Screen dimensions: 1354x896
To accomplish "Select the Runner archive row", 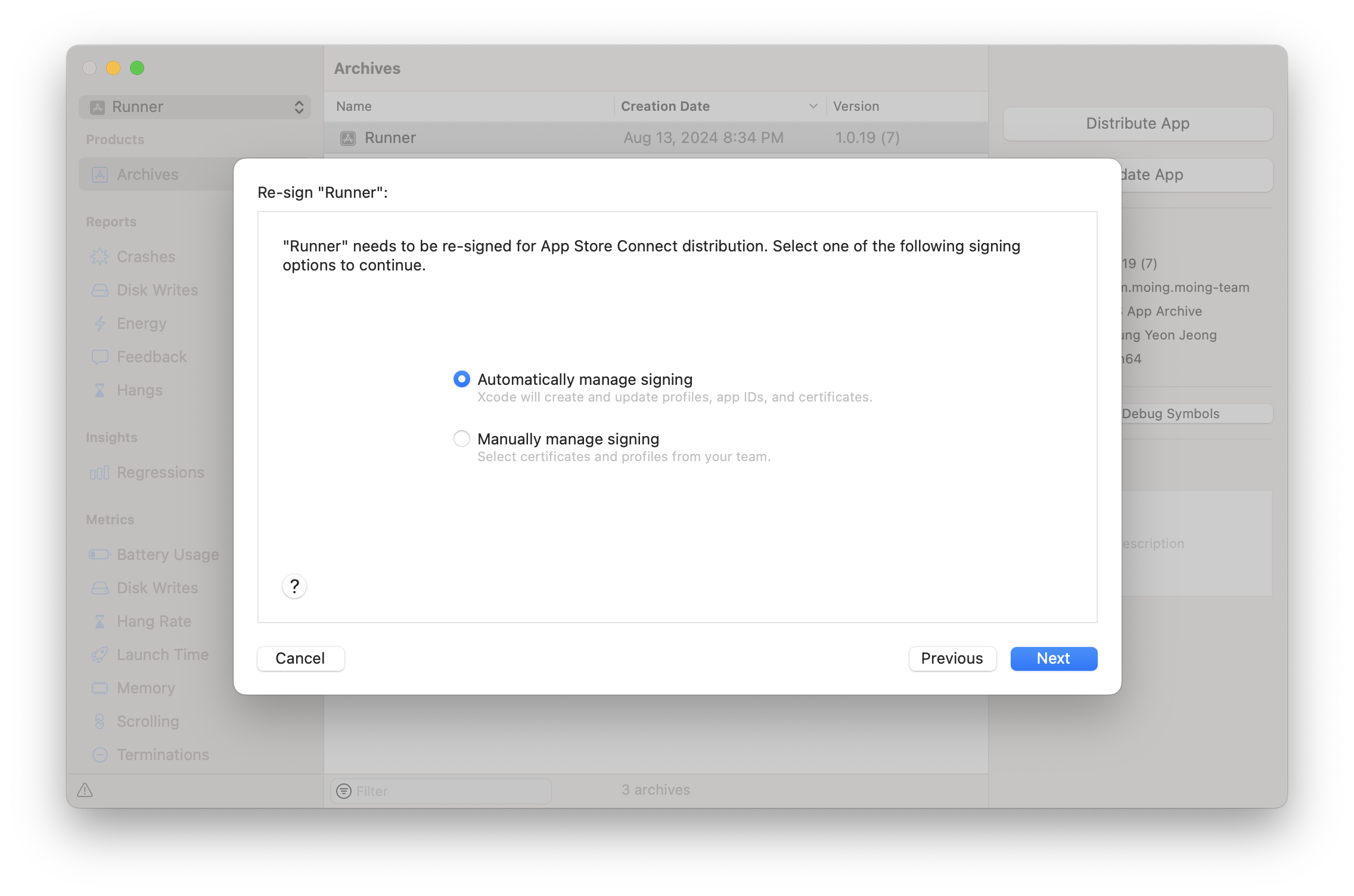I will coord(656,138).
